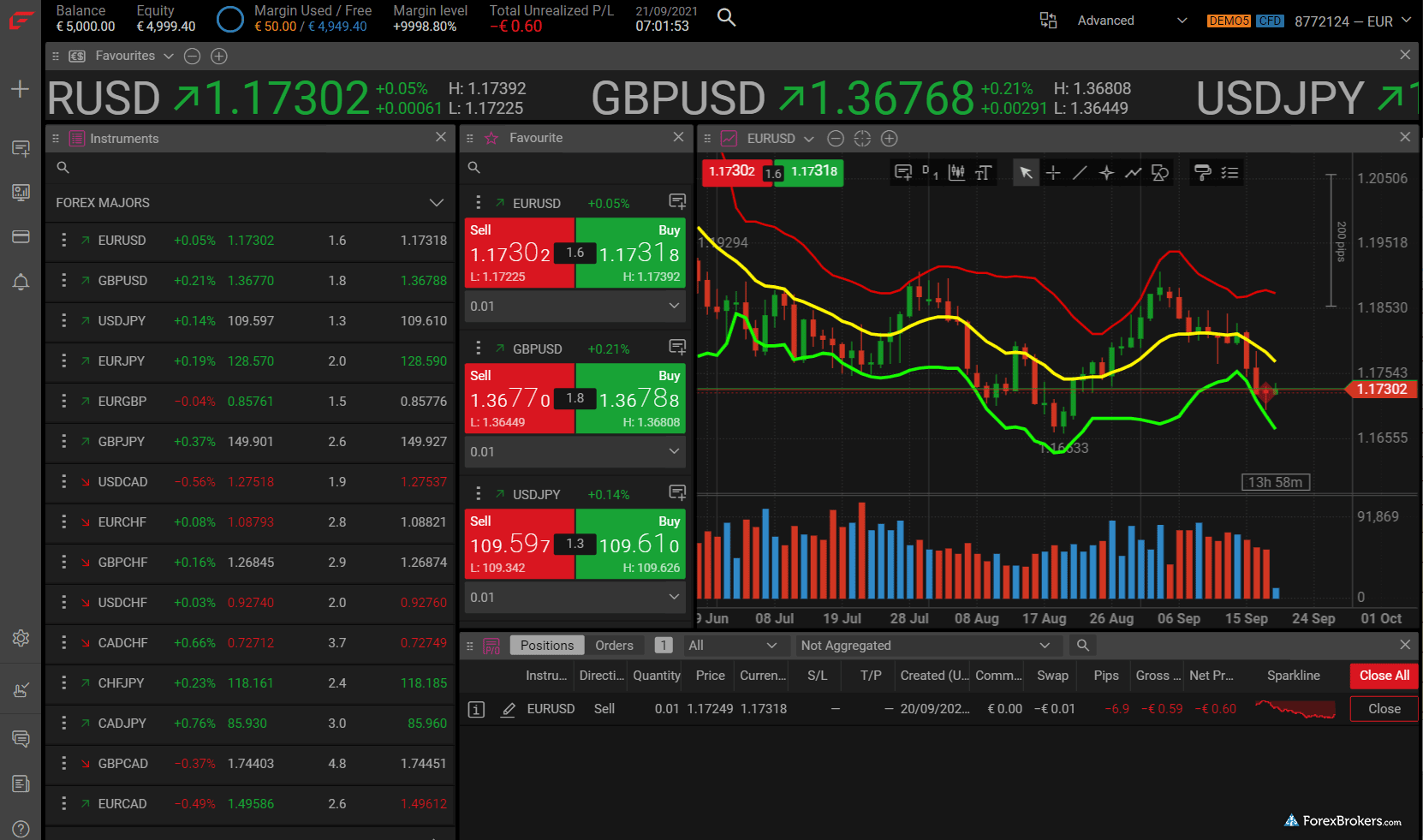The width and height of the screenshot is (1423, 840).
Task: Click the USDJPY Sell price tile
Action: click(x=519, y=544)
